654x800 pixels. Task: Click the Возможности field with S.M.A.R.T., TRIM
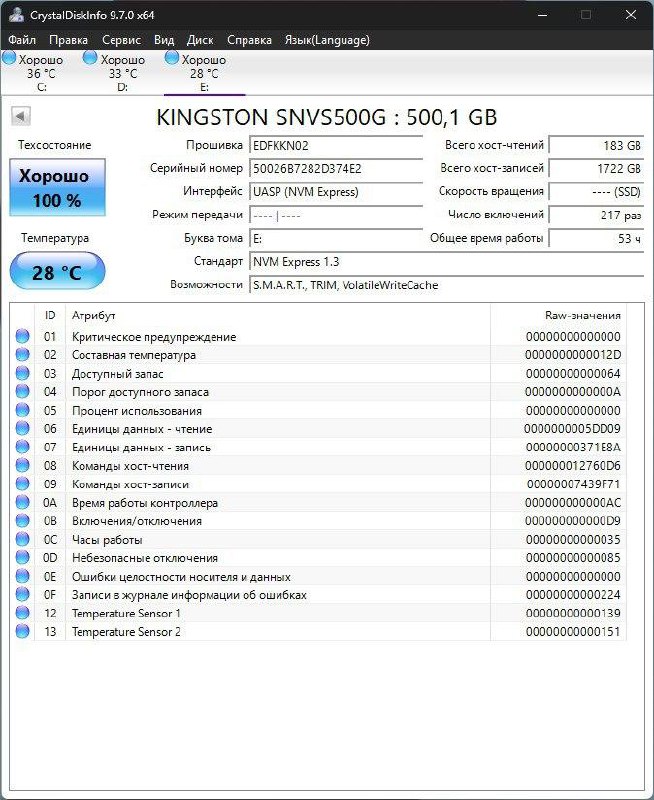pos(446,285)
